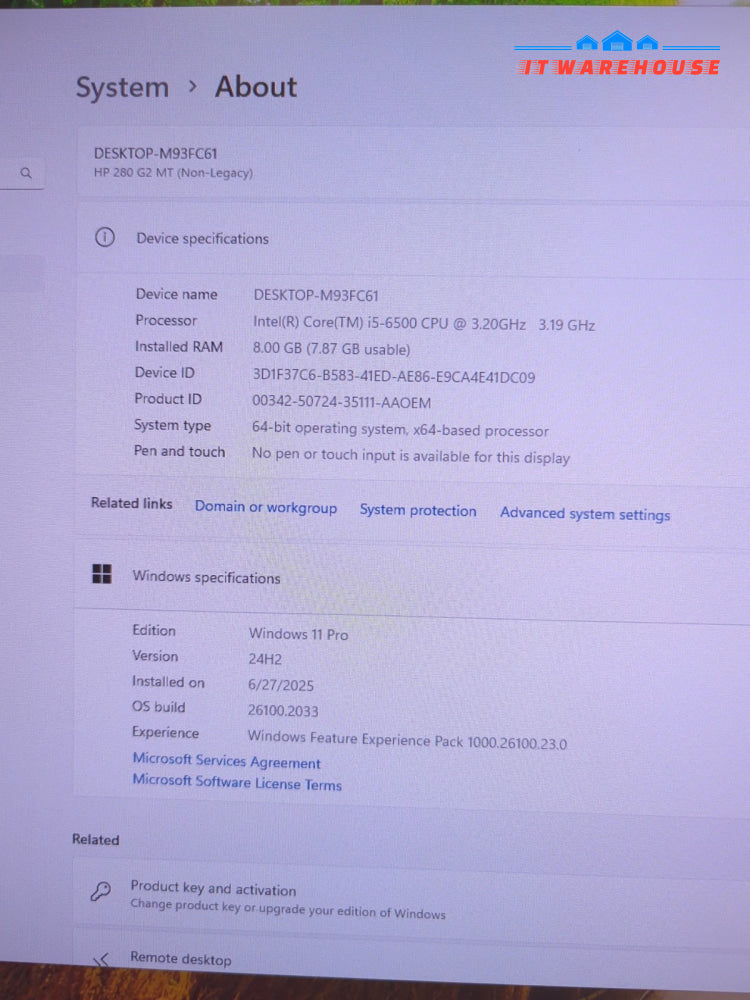This screenshot has height=1000, width=750.
Task: Select the DESKTOP-M93FC61 name in top card
Action: point(156,154)
